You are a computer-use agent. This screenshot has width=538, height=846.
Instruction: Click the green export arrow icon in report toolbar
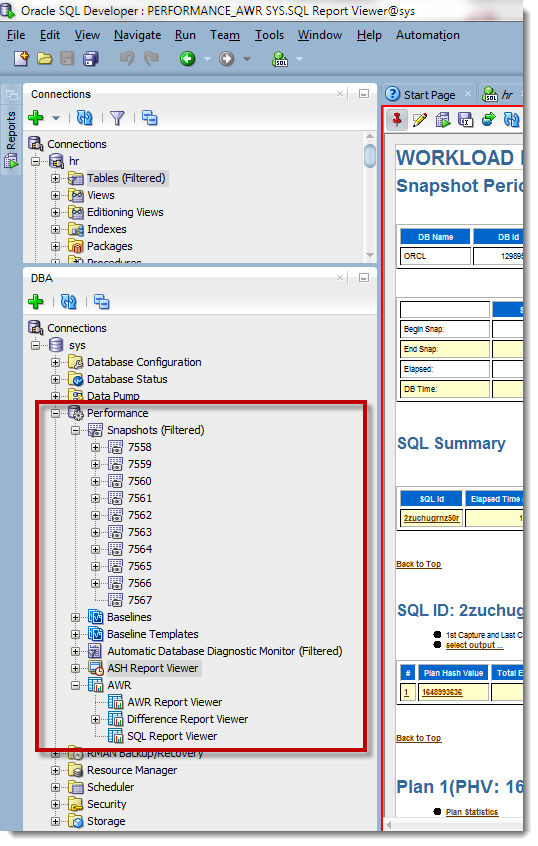pos(489,119)
